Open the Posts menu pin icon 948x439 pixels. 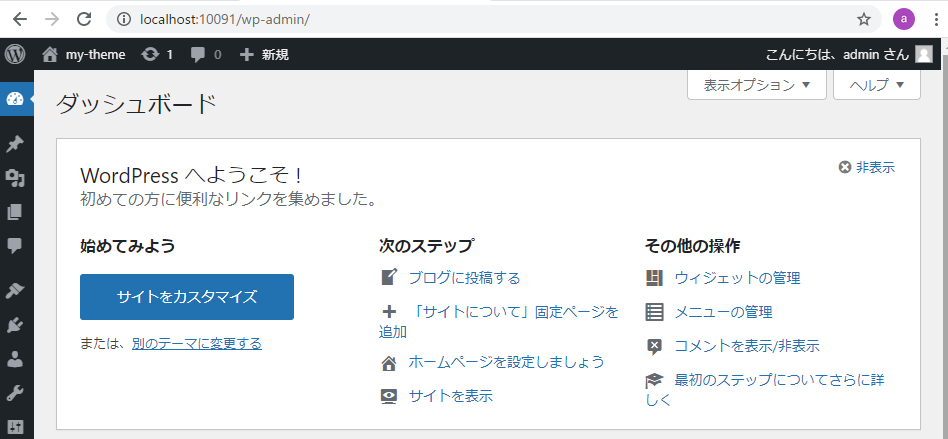pyautogui.click(x=15, y=144)
